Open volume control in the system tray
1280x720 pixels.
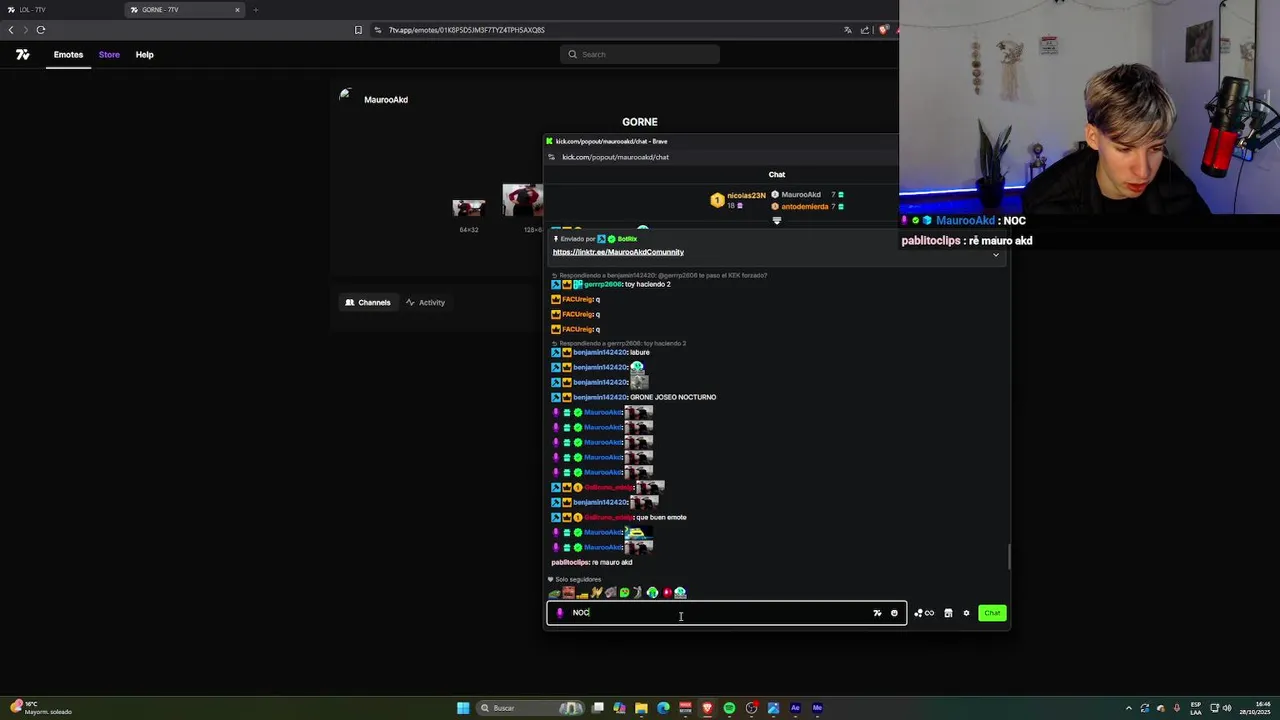tap(1226, 708)
